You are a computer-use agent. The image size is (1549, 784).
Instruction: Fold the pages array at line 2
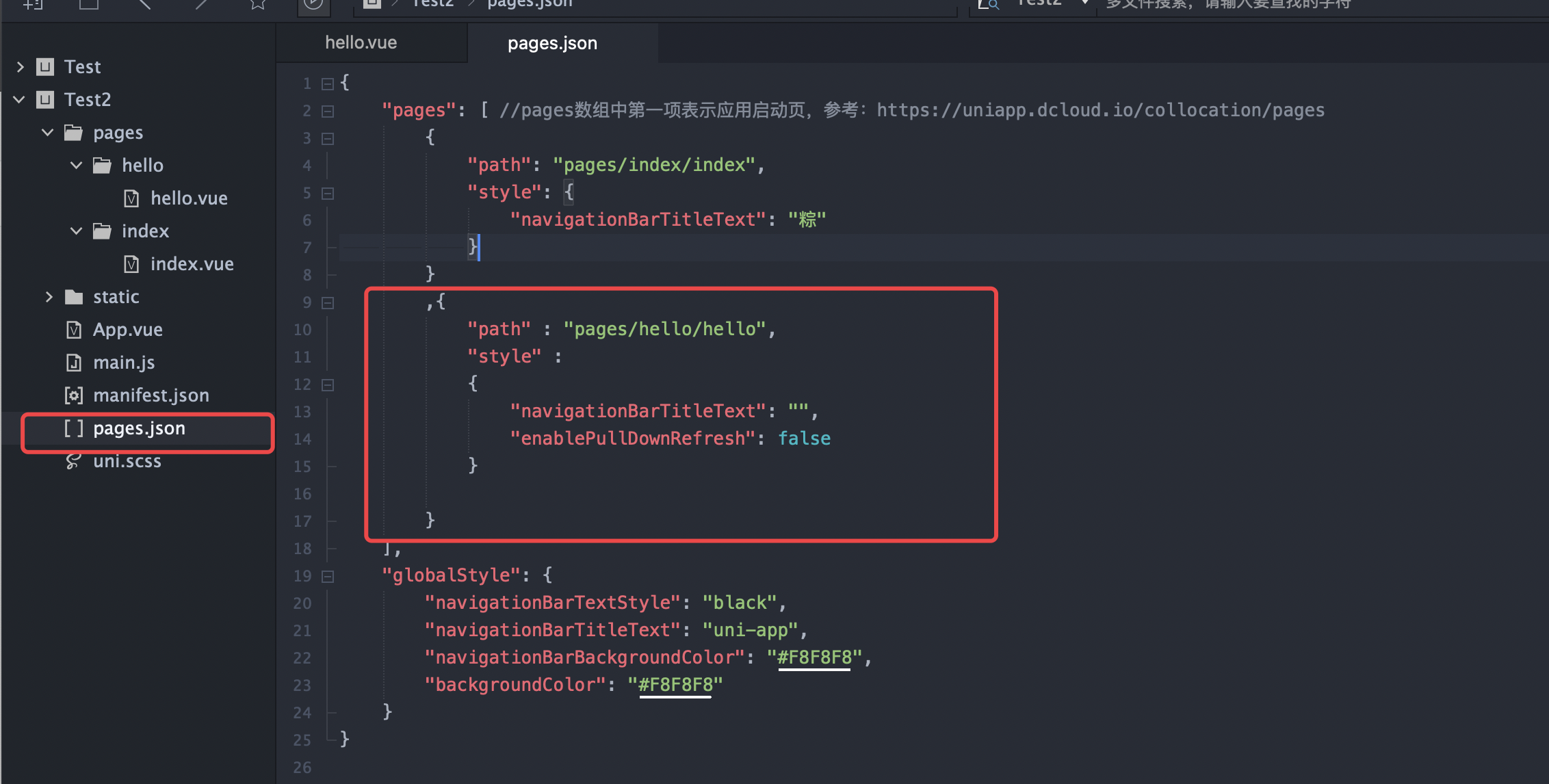[x=328, y=111]
